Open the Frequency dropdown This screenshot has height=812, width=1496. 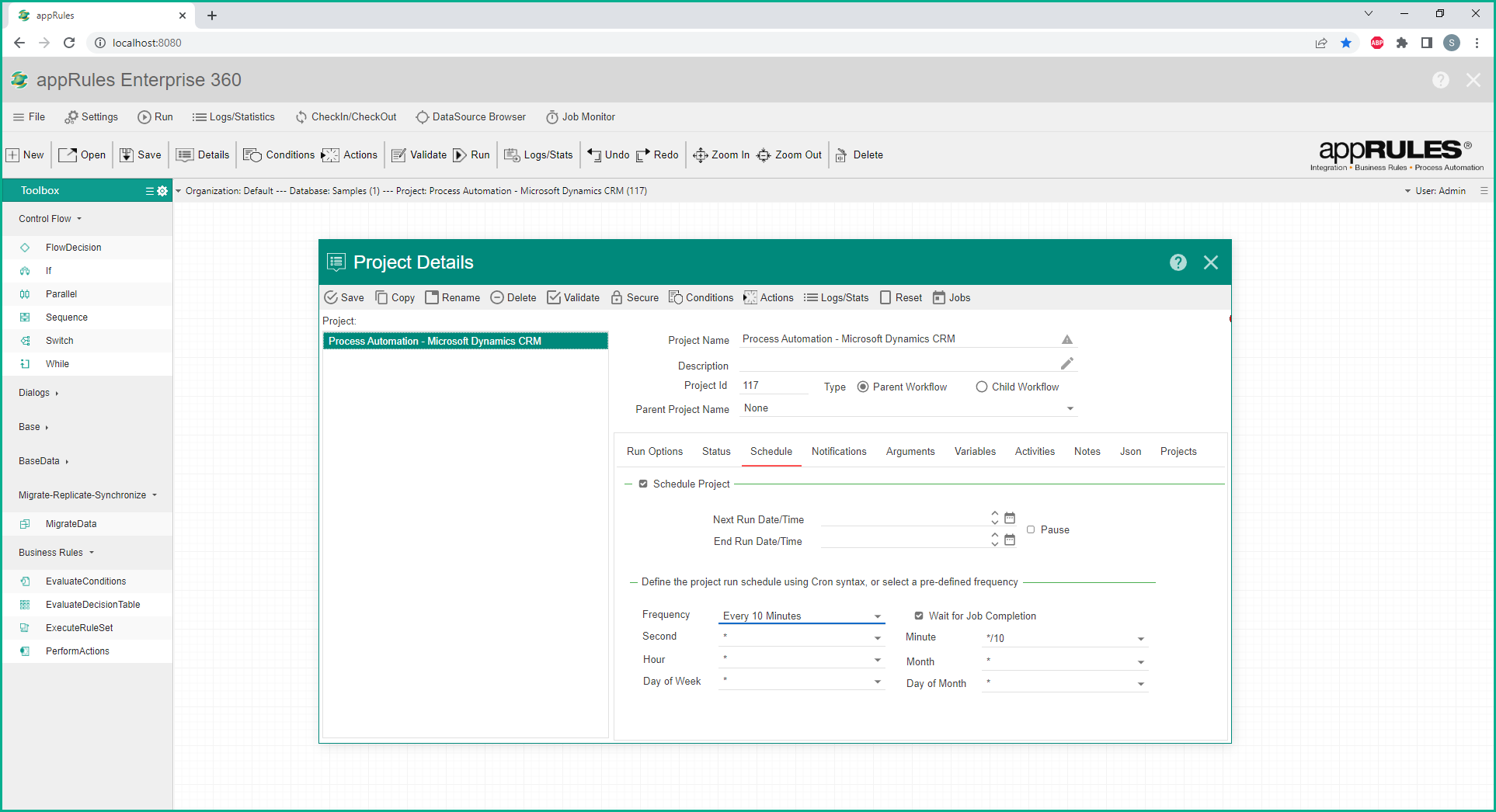coord(802,616)
